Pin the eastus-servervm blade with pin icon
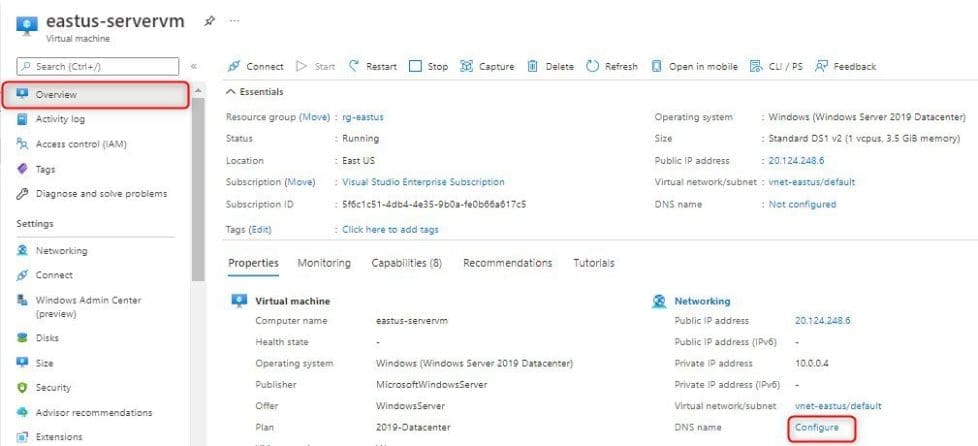Viewport: 978px width, 446px height. click(210, 21)
